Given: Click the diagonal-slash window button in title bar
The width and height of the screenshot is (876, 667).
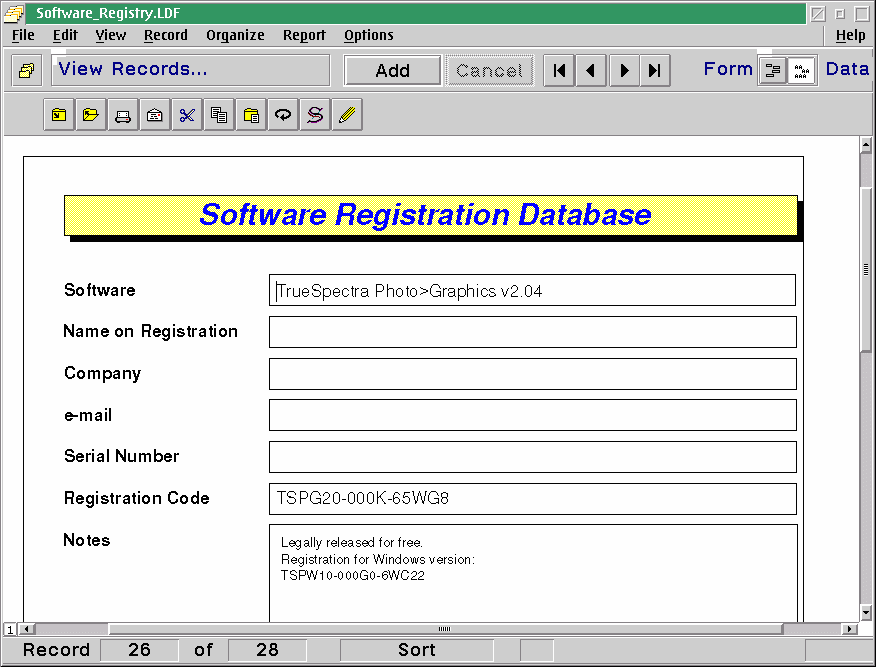Looking at the screenshot, I should pyautogui.click(x=818, y=13).
